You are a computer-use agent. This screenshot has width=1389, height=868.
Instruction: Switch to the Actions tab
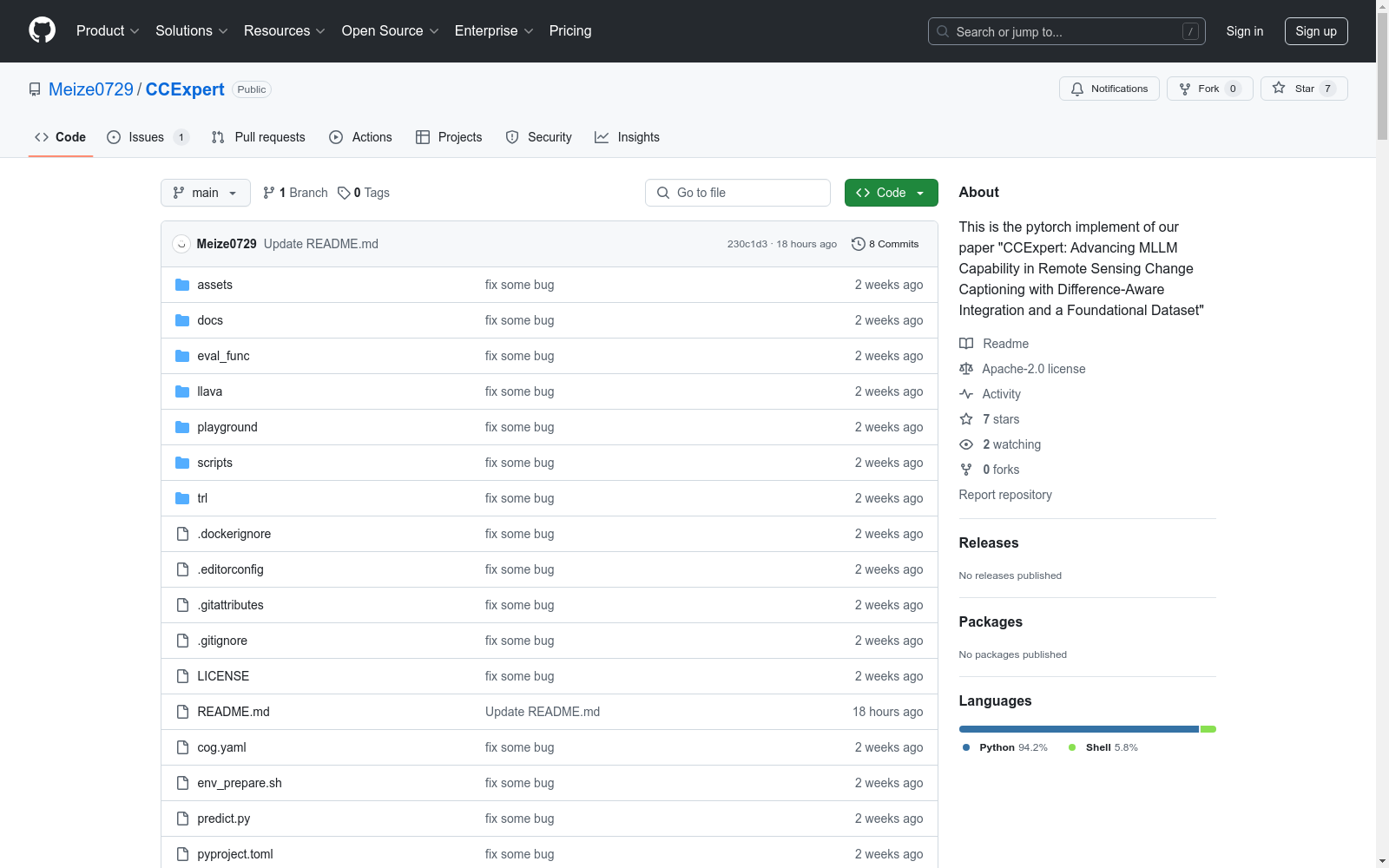(360, 137)
